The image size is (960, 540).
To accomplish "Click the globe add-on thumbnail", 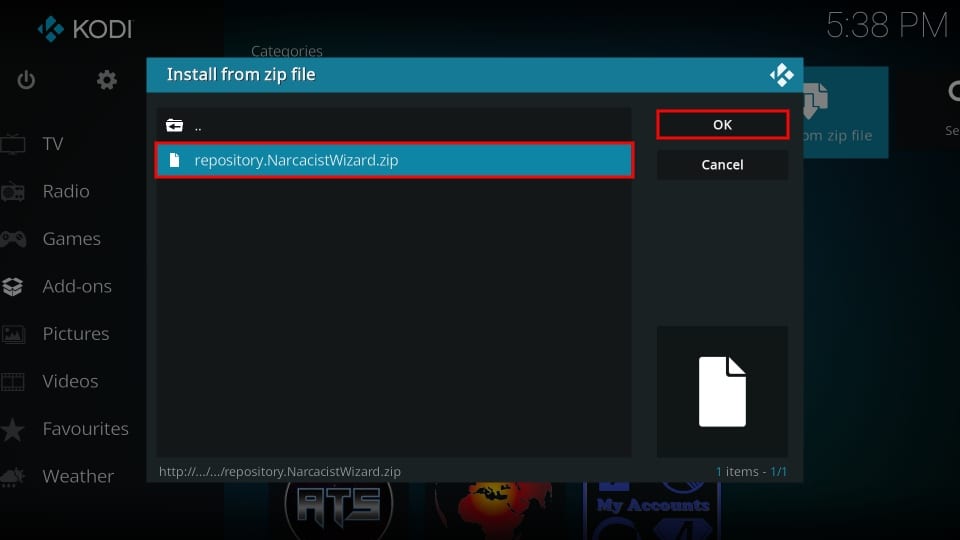I will coord(494,511).
